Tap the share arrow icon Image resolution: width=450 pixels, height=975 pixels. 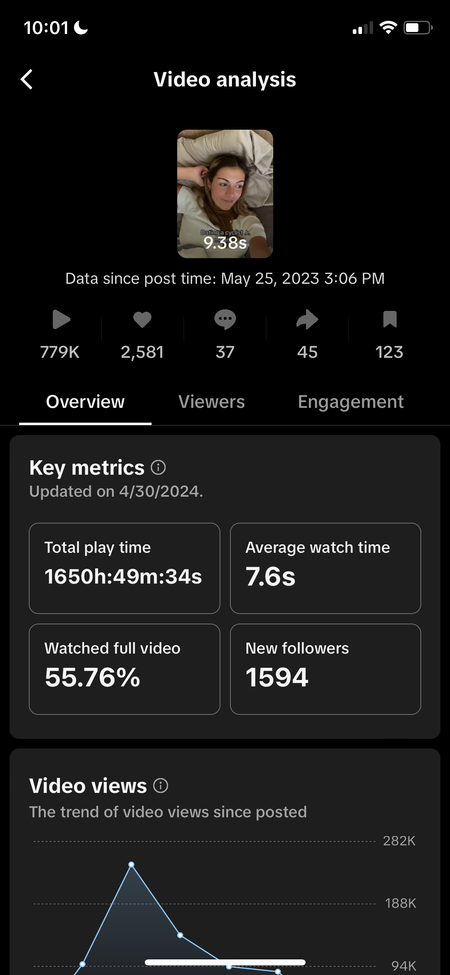point(307,320)
